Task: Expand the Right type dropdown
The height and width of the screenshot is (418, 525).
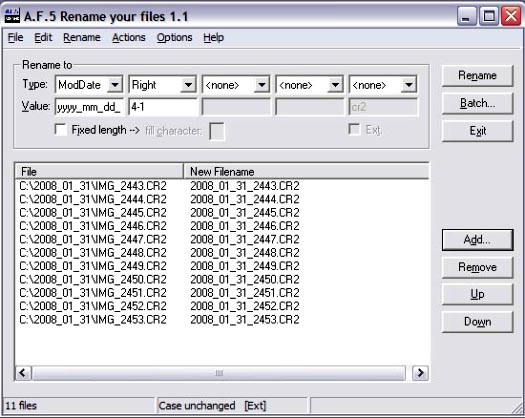Action: click(189, 85)
